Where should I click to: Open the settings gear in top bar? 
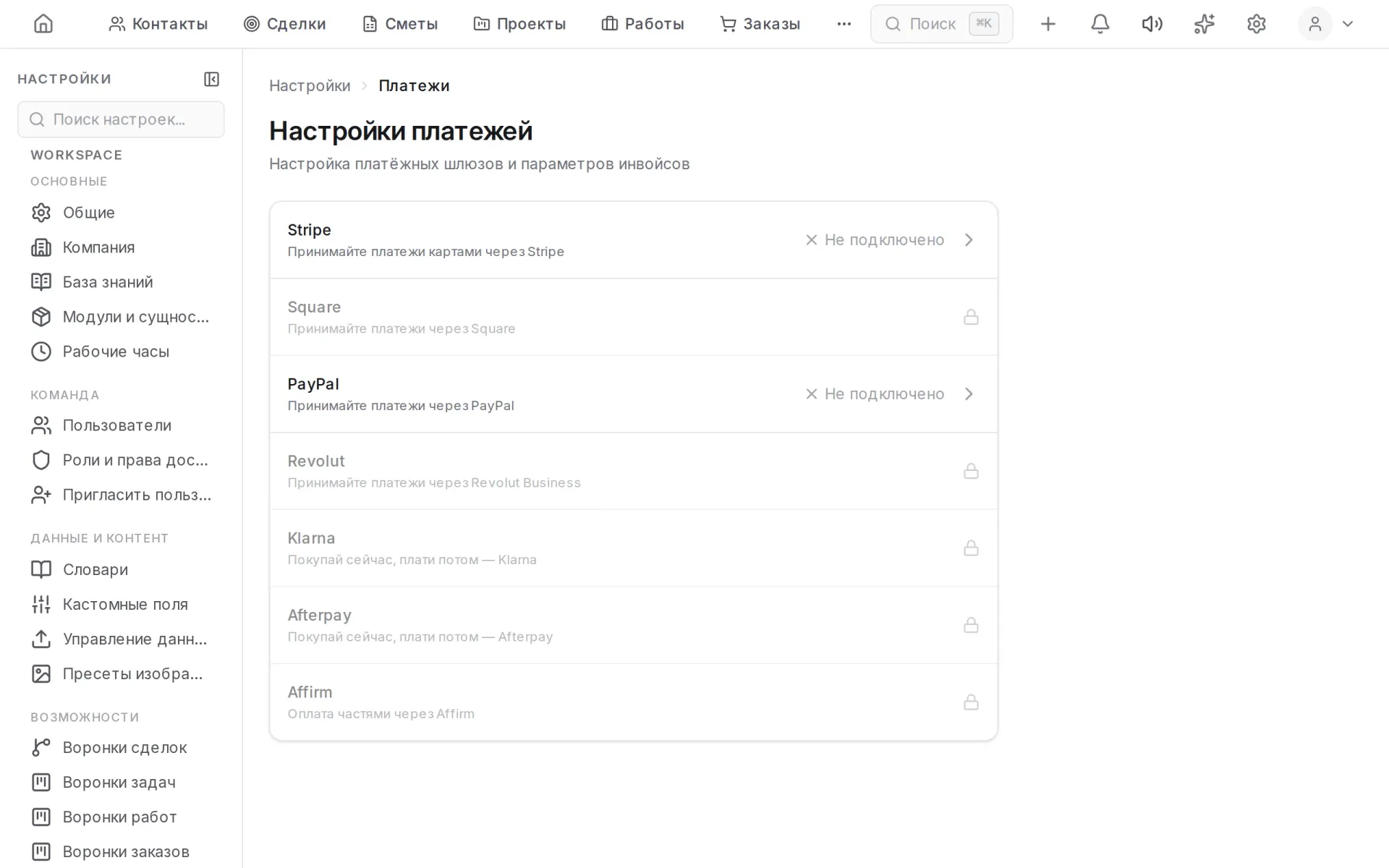1256,24
